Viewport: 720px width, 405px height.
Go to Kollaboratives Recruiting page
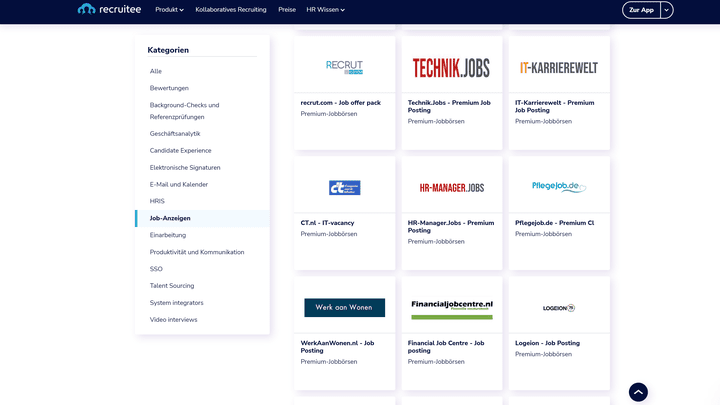[231, 10]
